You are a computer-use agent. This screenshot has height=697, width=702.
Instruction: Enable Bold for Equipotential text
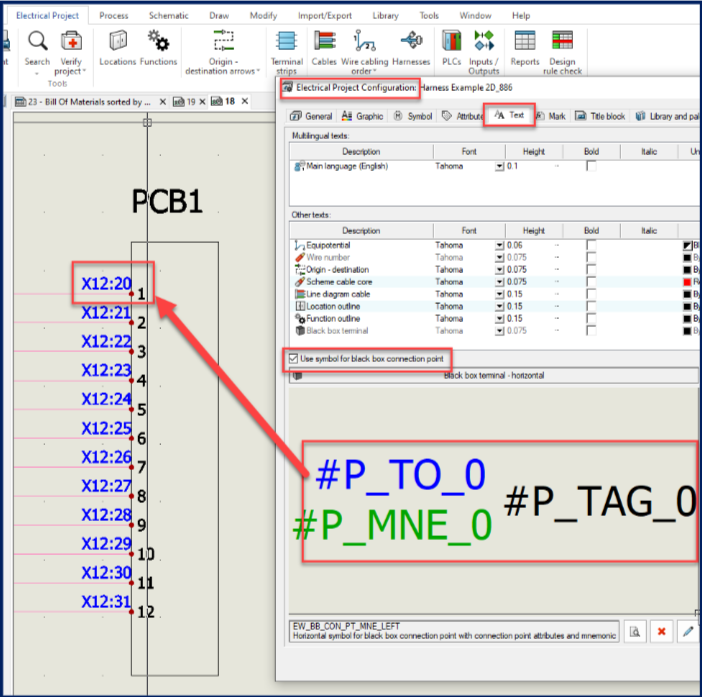pos(591,245)
